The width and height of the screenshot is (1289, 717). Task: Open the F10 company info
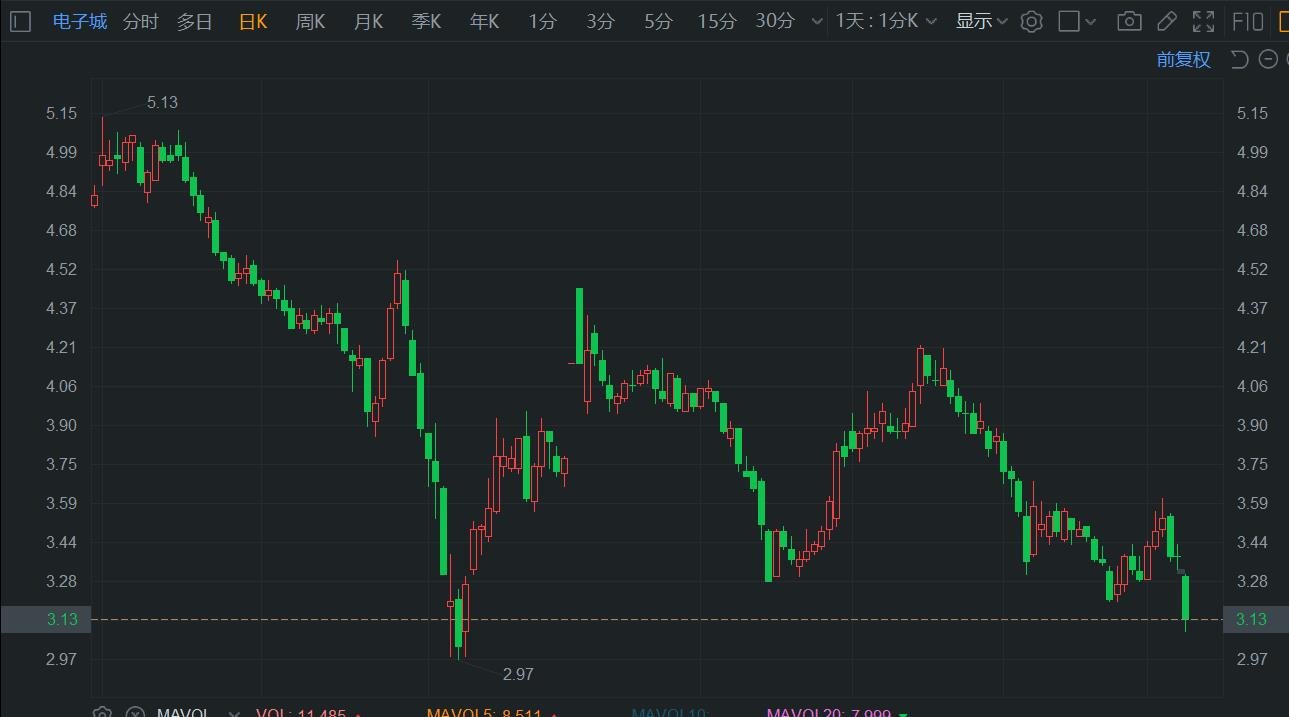[1248, 21]
